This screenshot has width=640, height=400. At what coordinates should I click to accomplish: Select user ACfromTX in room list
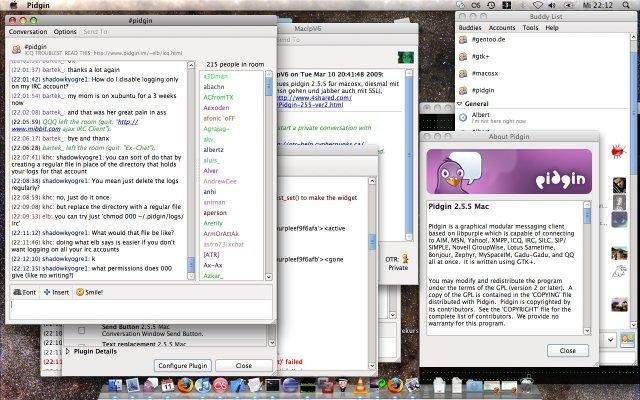tap(218, 97)
